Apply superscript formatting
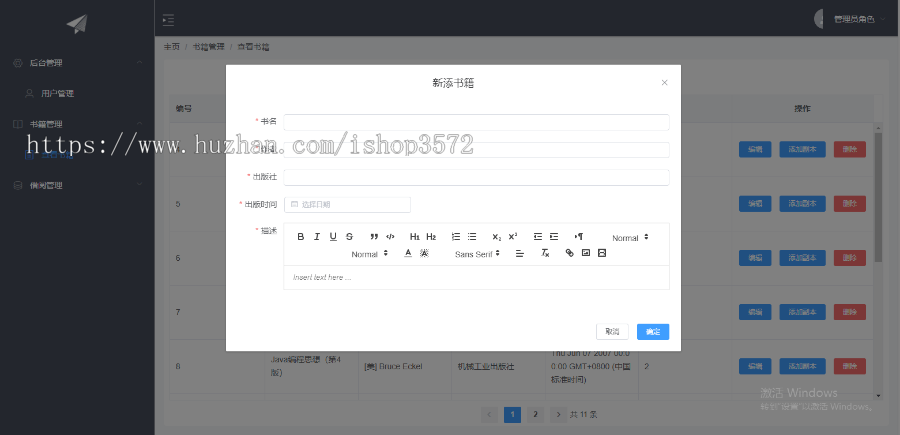Screen dimensions: 900x435 (513, 236)
